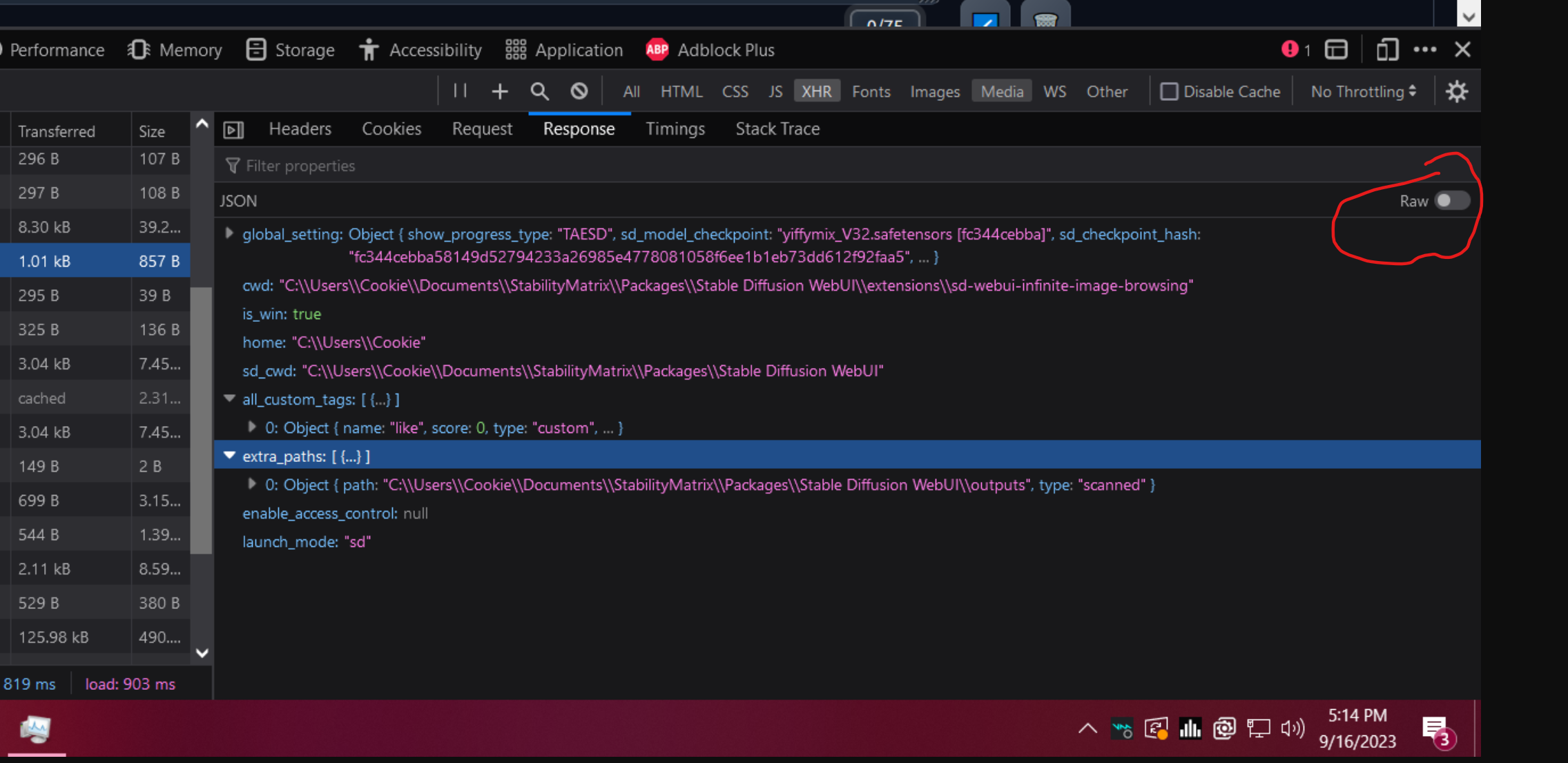
Task: Check the Disable Cache checkbox
Action: (x=1169, y=90)
